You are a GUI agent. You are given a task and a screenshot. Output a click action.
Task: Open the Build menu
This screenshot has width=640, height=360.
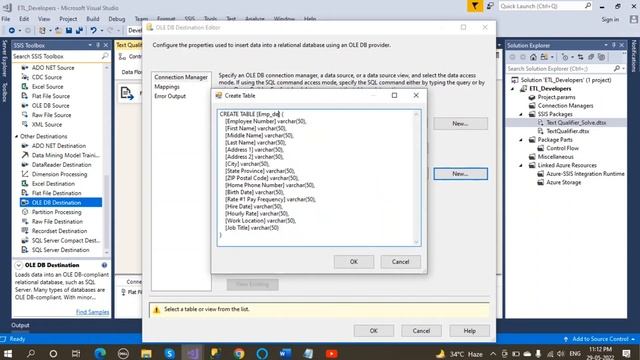[93, 19]
